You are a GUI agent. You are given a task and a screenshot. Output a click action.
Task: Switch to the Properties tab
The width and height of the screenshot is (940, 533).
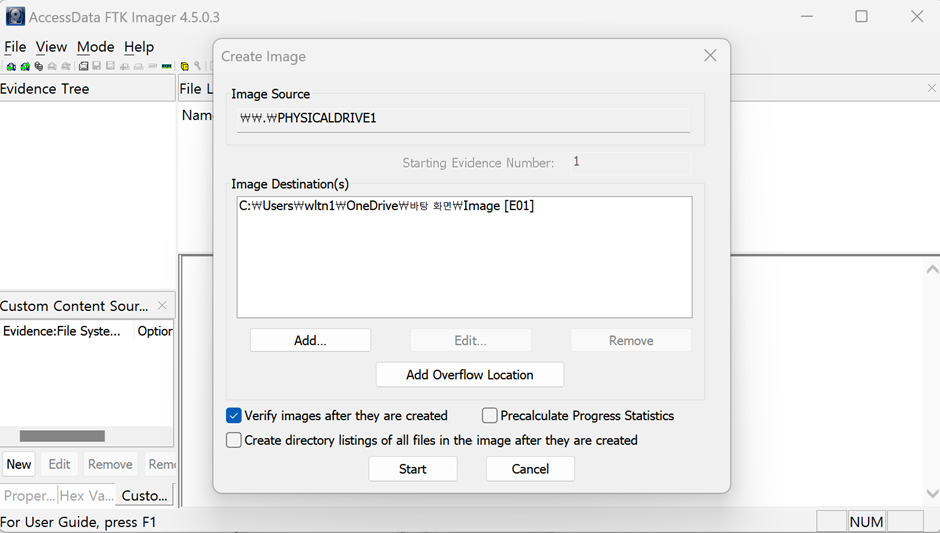click(29, 495)
